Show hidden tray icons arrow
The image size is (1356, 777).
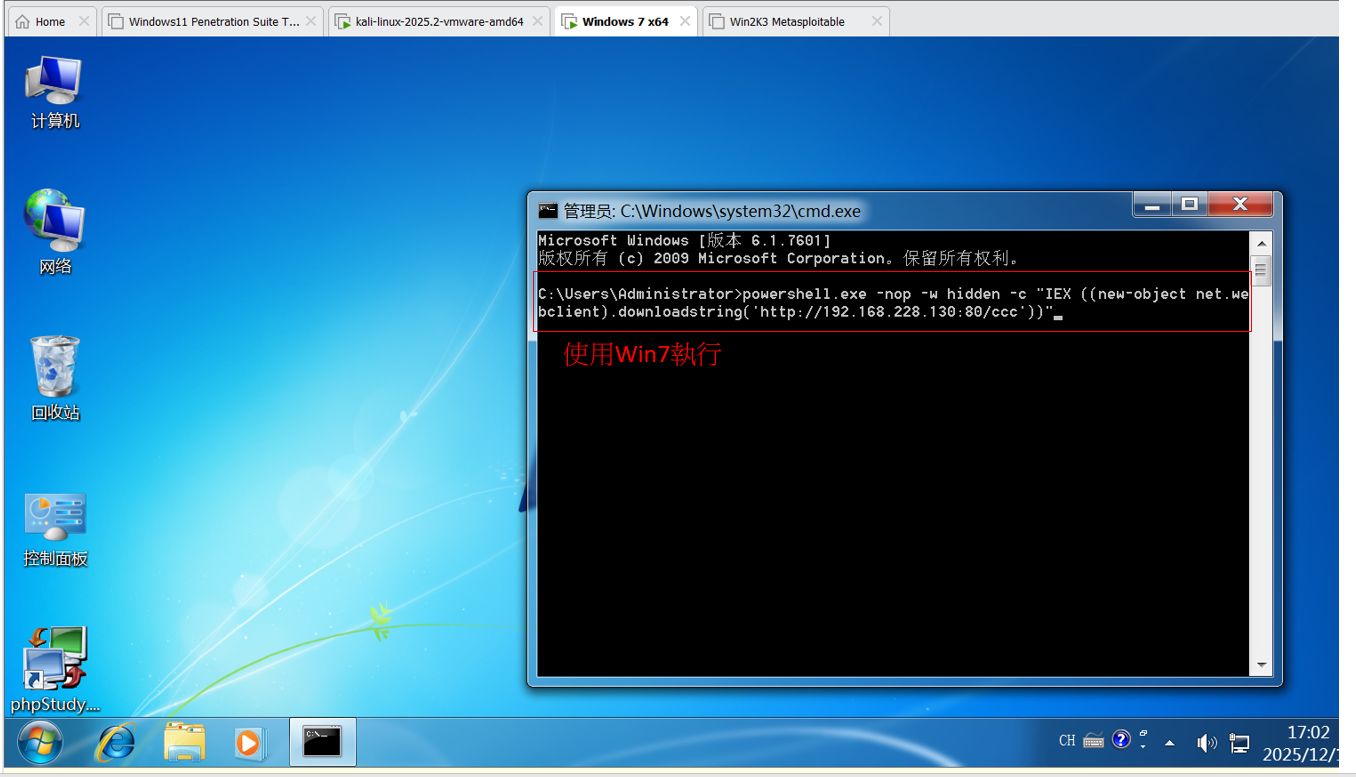tap(1170, 743)
